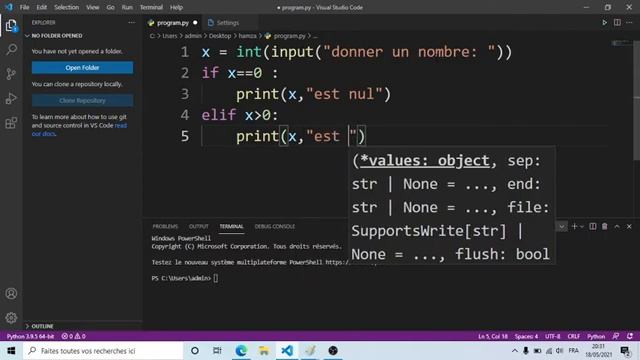
Task: Open the View menu
Action: 93,7
